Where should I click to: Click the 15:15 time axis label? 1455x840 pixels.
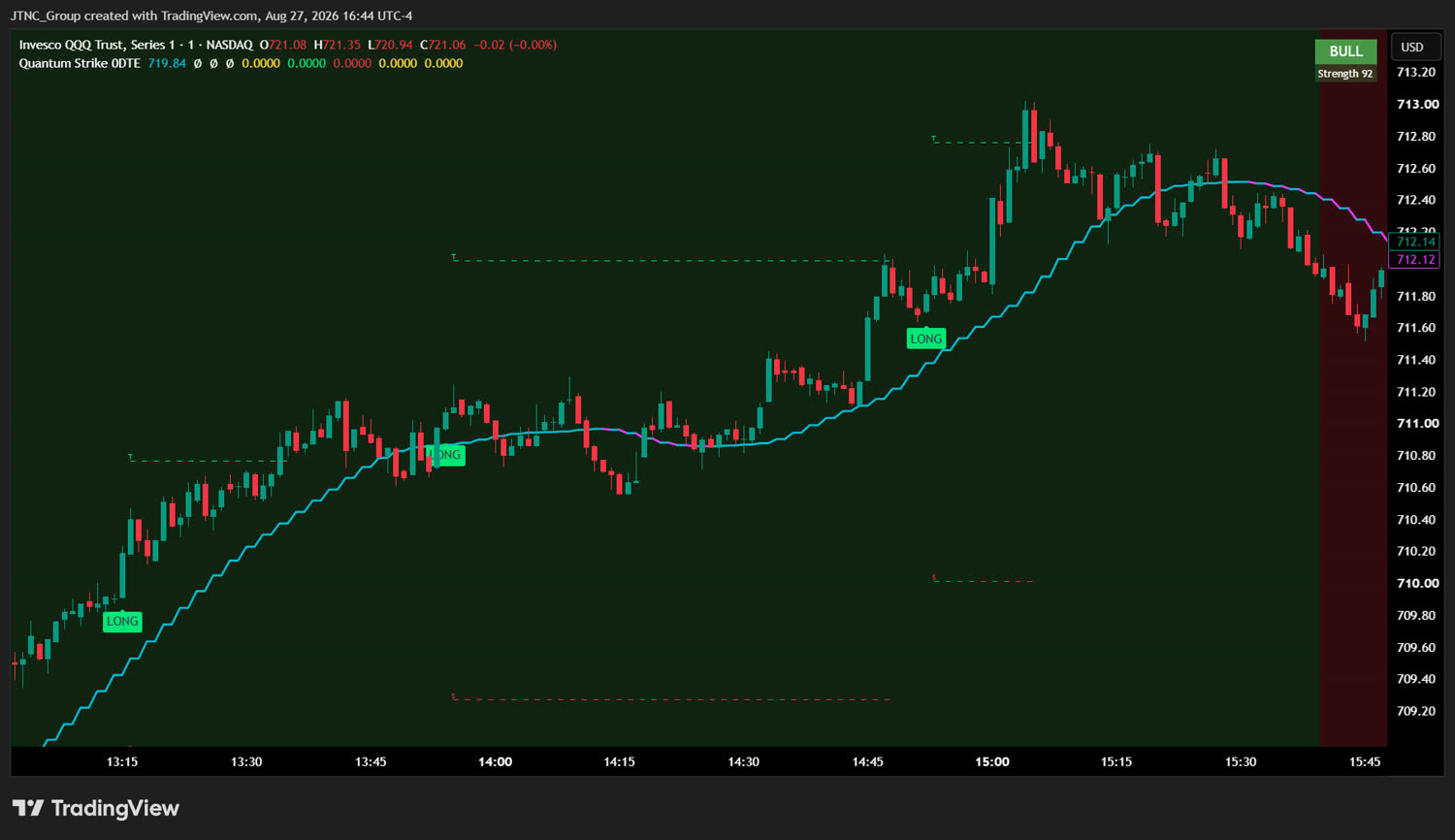[x=1116, y=761]
